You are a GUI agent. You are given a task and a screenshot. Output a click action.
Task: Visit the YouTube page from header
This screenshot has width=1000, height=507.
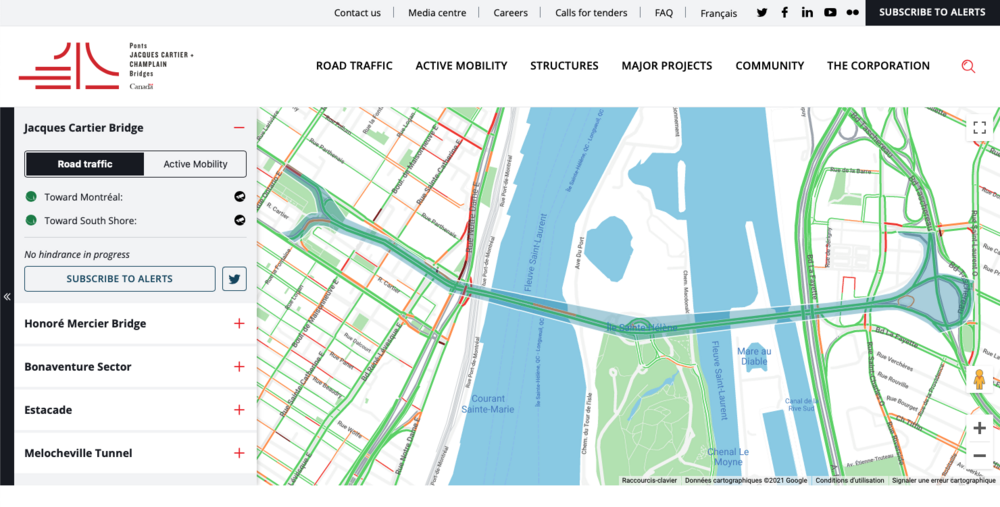point(830,13)
